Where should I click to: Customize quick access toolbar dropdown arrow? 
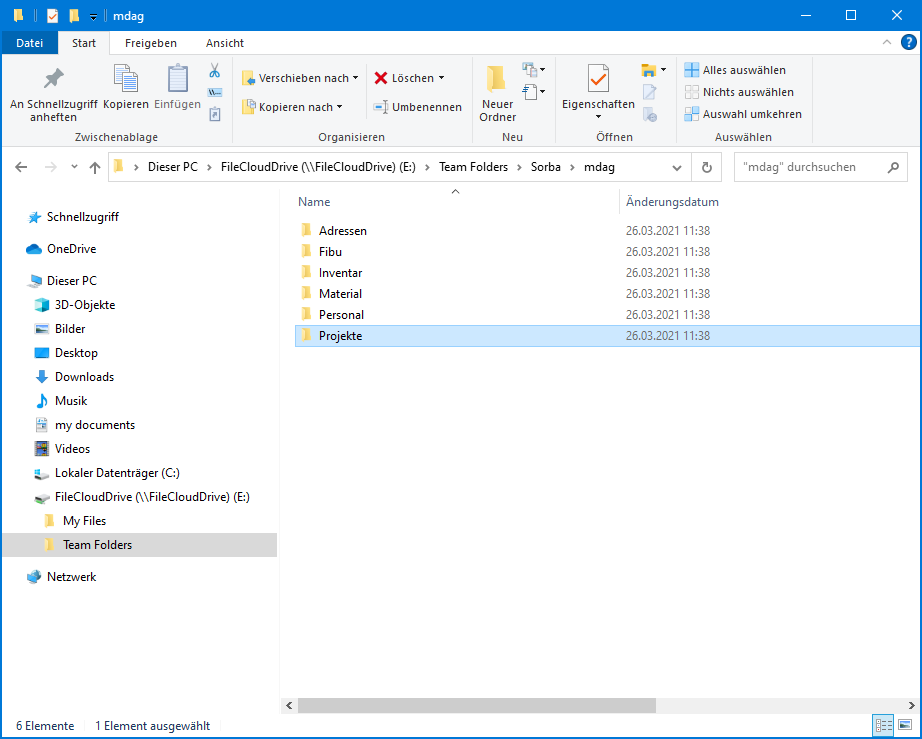pos(93,16)
